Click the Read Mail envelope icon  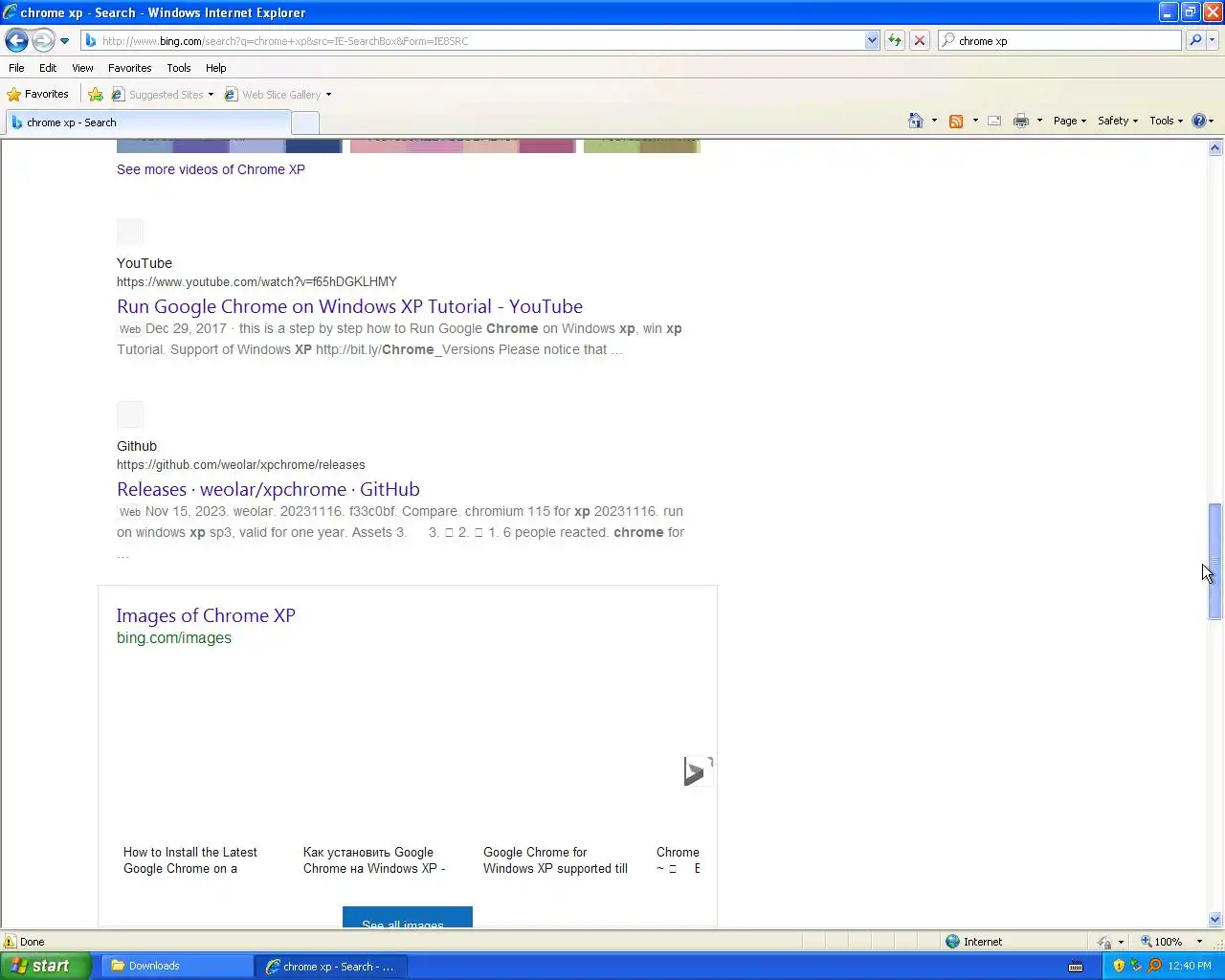(x=994, y=121)
